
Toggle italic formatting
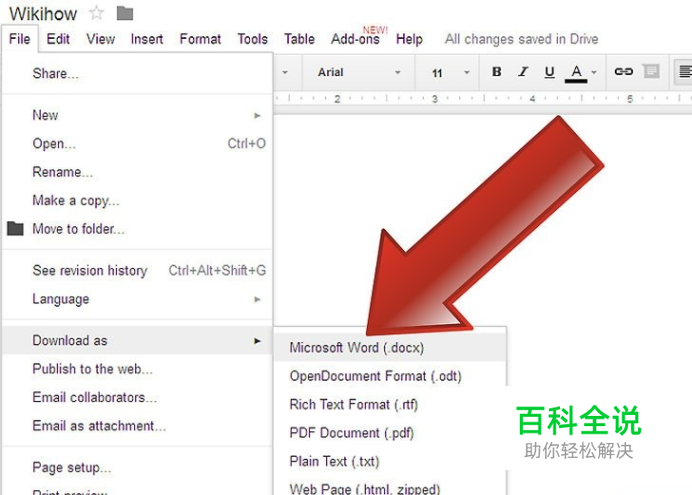coord(523,71)
